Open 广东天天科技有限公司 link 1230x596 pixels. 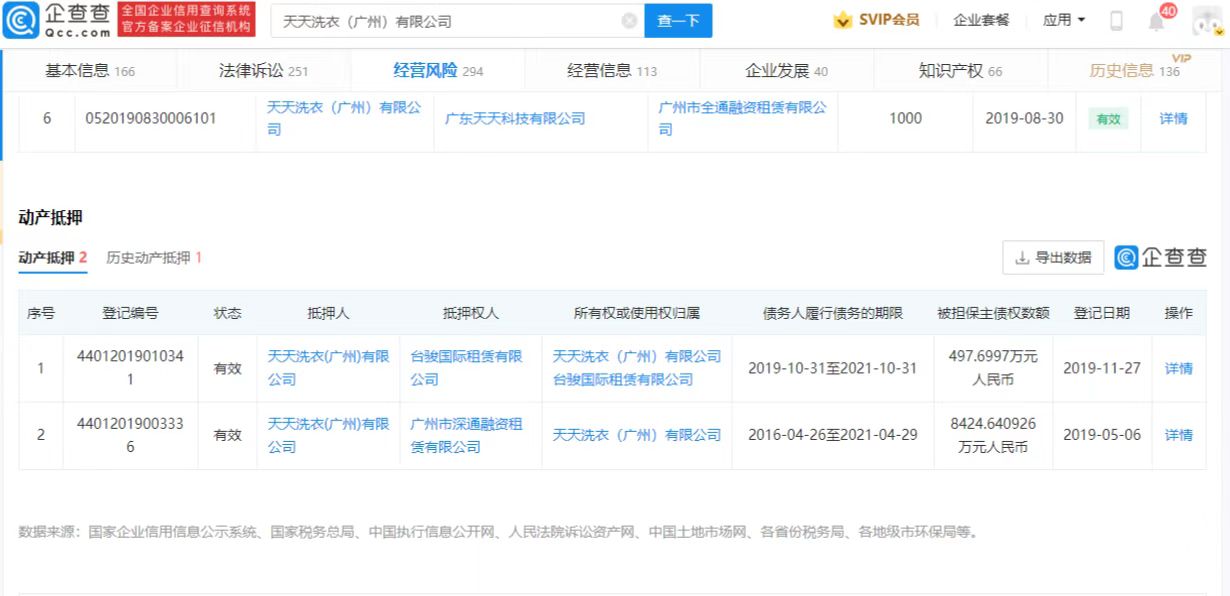515,119
